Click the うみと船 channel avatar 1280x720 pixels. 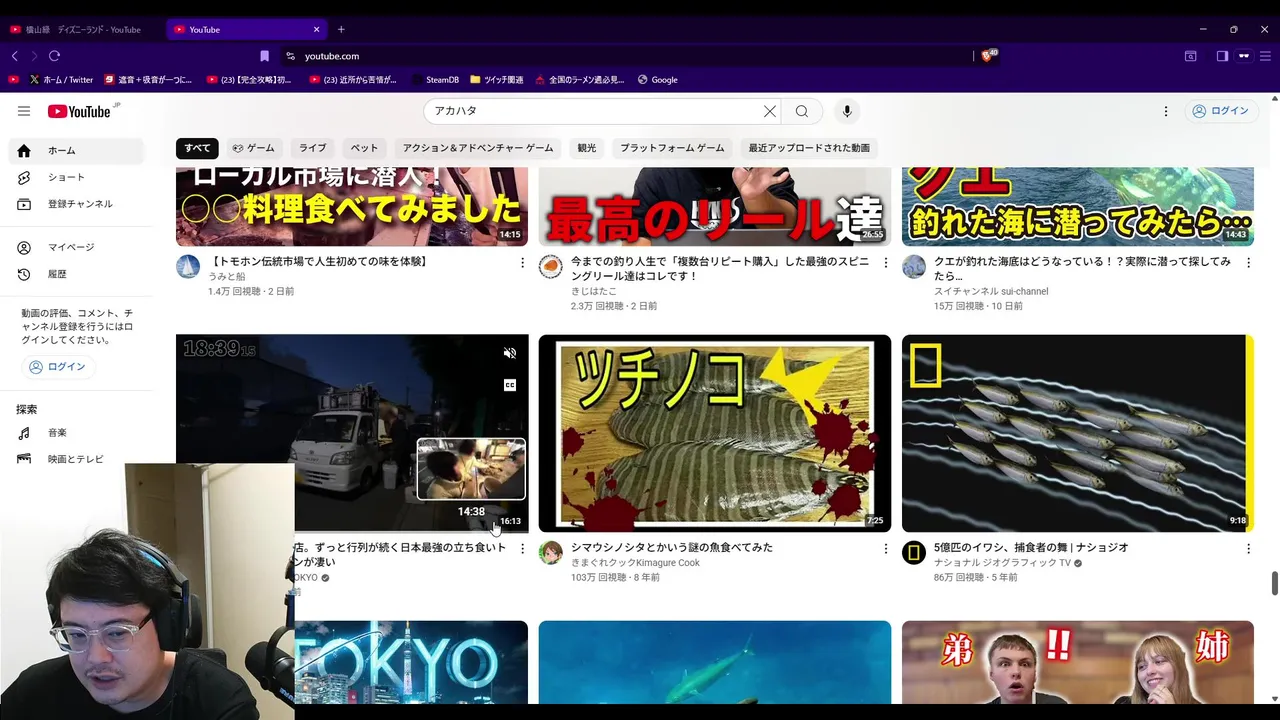pyautogui.click(x=188, y=266)
